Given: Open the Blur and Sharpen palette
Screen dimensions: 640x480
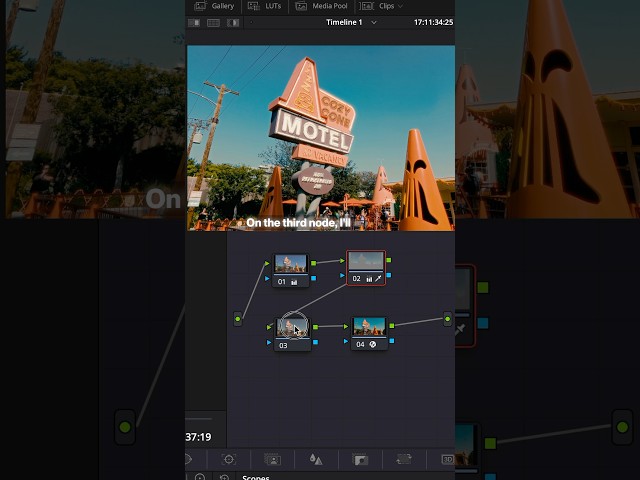Looking at the screenshot, I should [316, 460].
